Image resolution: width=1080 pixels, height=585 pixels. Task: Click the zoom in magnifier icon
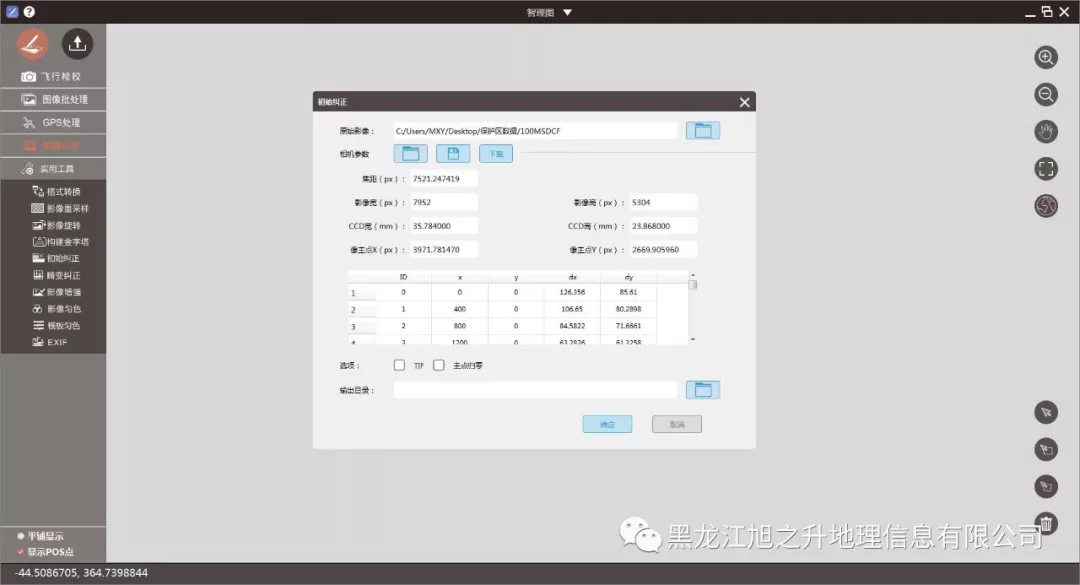coord(1046,57)
